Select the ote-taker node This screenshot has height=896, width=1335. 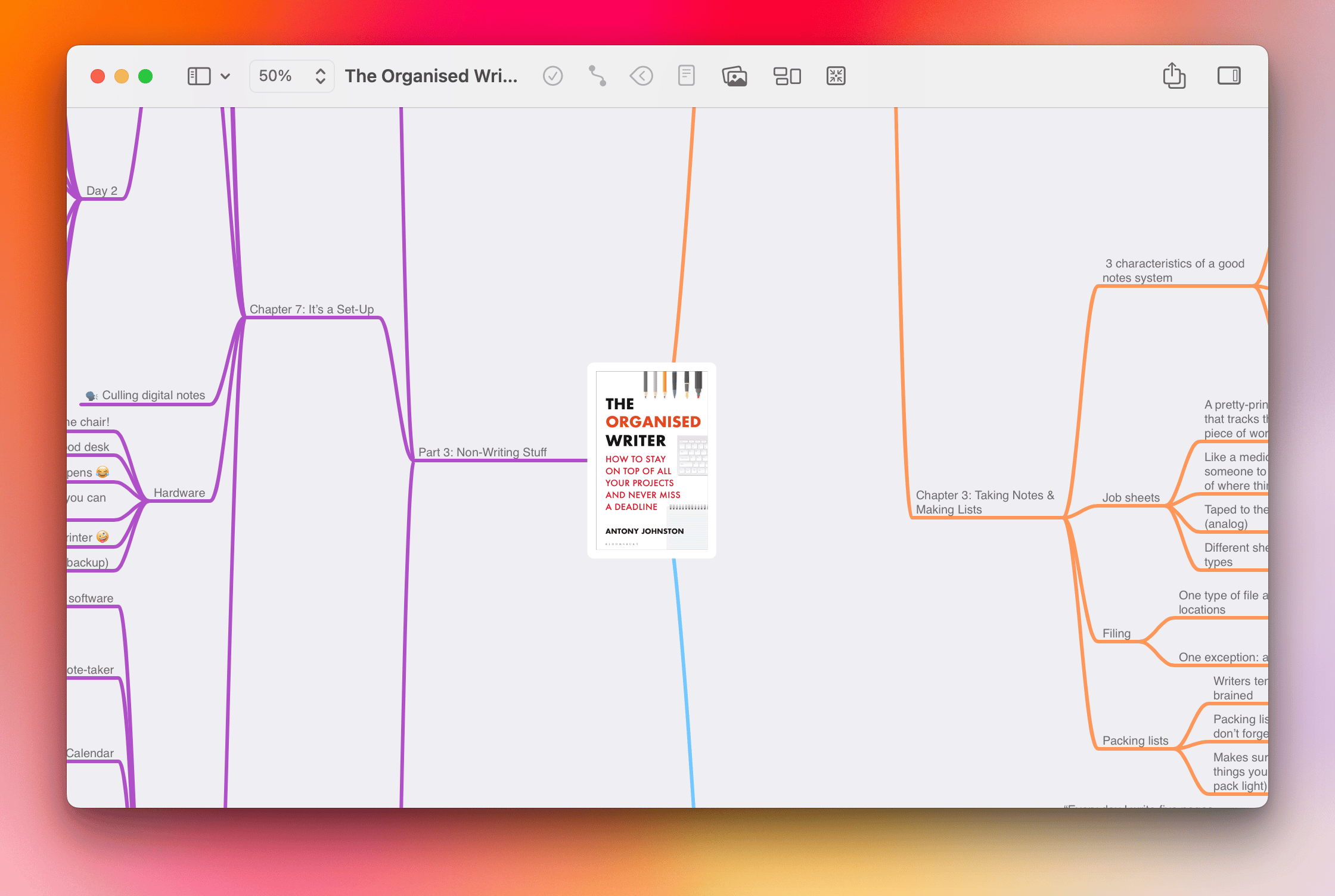[x=90, y=670]
